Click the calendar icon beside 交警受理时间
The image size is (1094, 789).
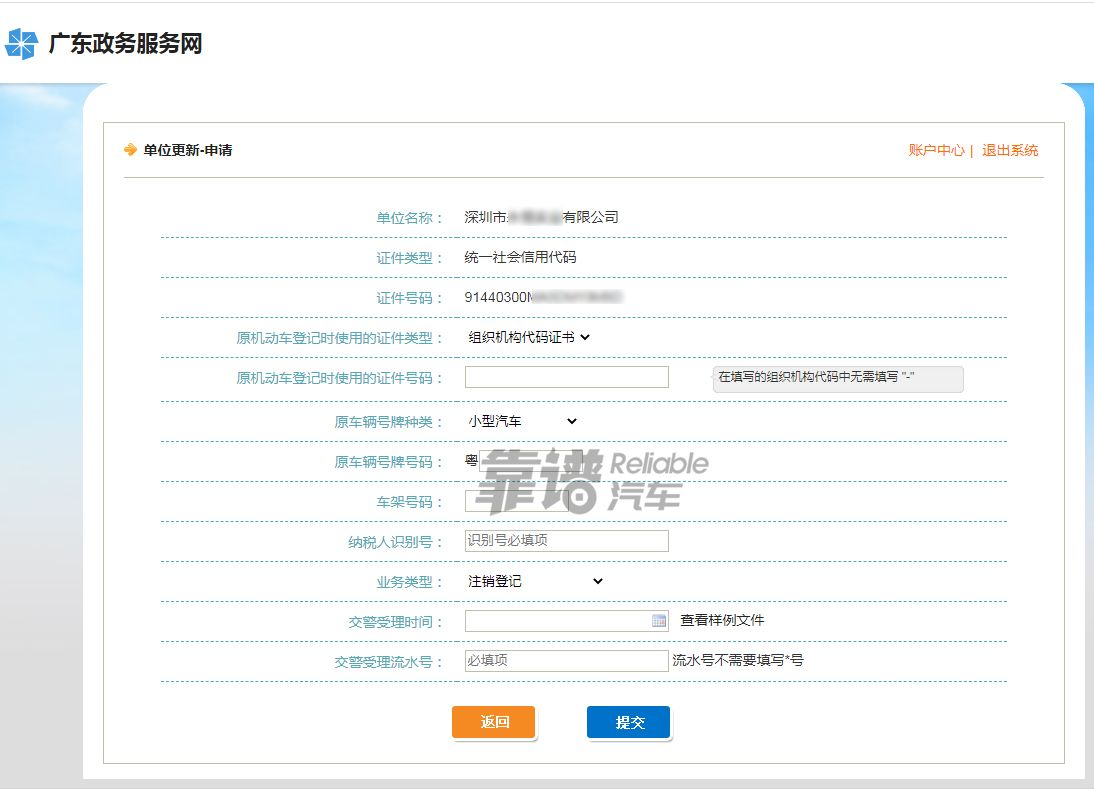659,620
